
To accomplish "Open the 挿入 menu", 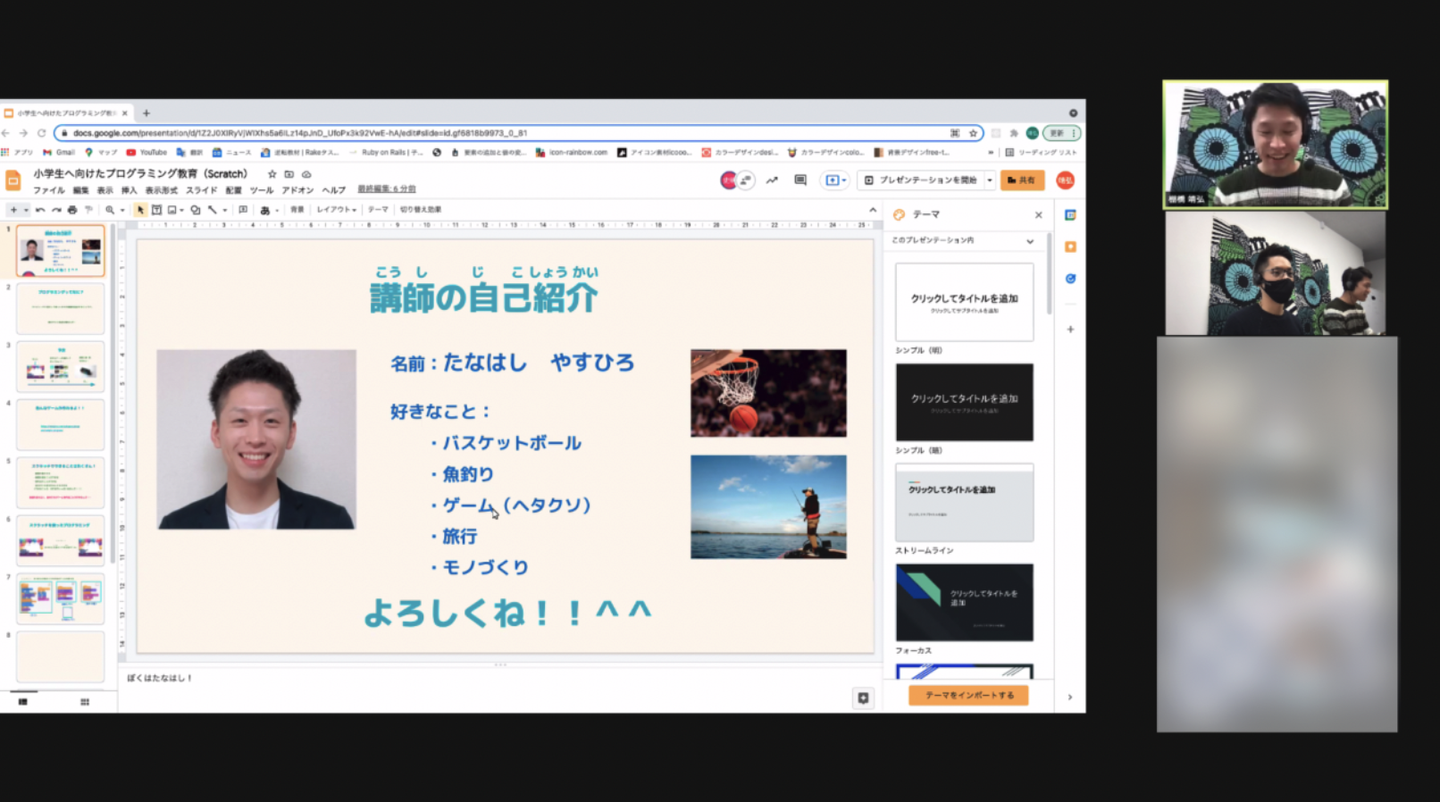I will (129, 190).
